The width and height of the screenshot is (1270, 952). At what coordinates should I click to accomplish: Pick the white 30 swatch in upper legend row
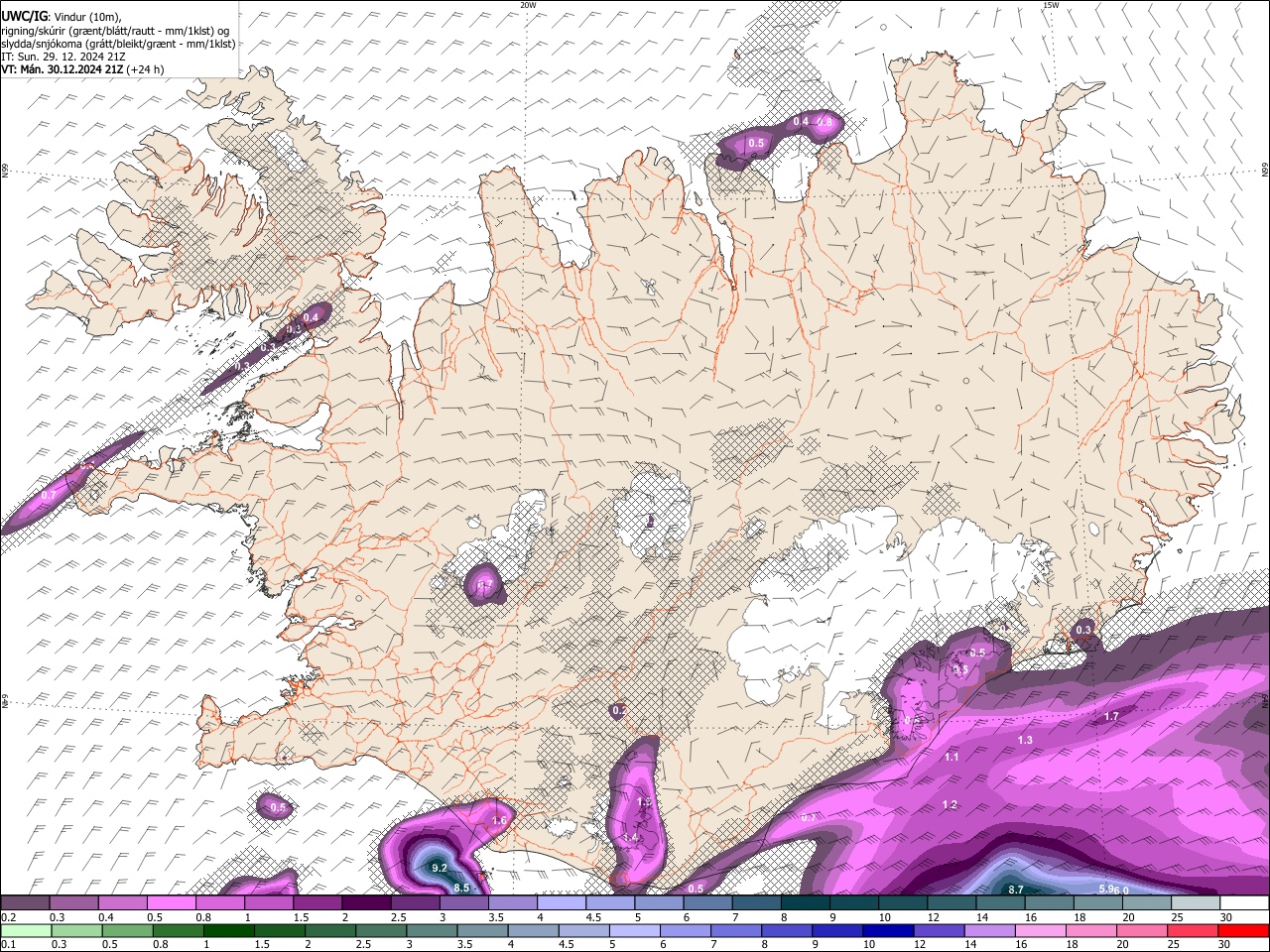click(1244, 902)
